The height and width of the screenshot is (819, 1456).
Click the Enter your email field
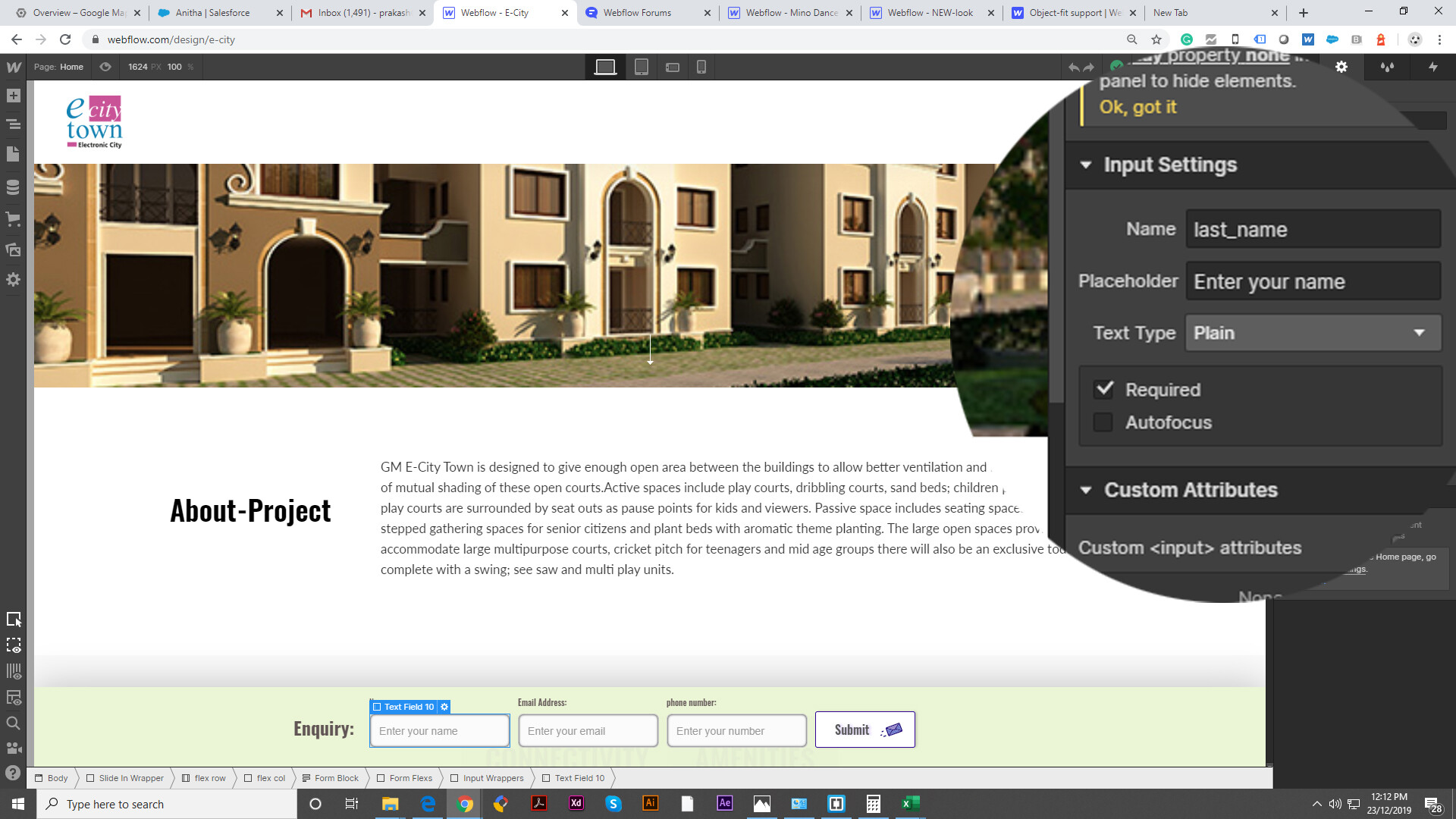pos(588,731)
